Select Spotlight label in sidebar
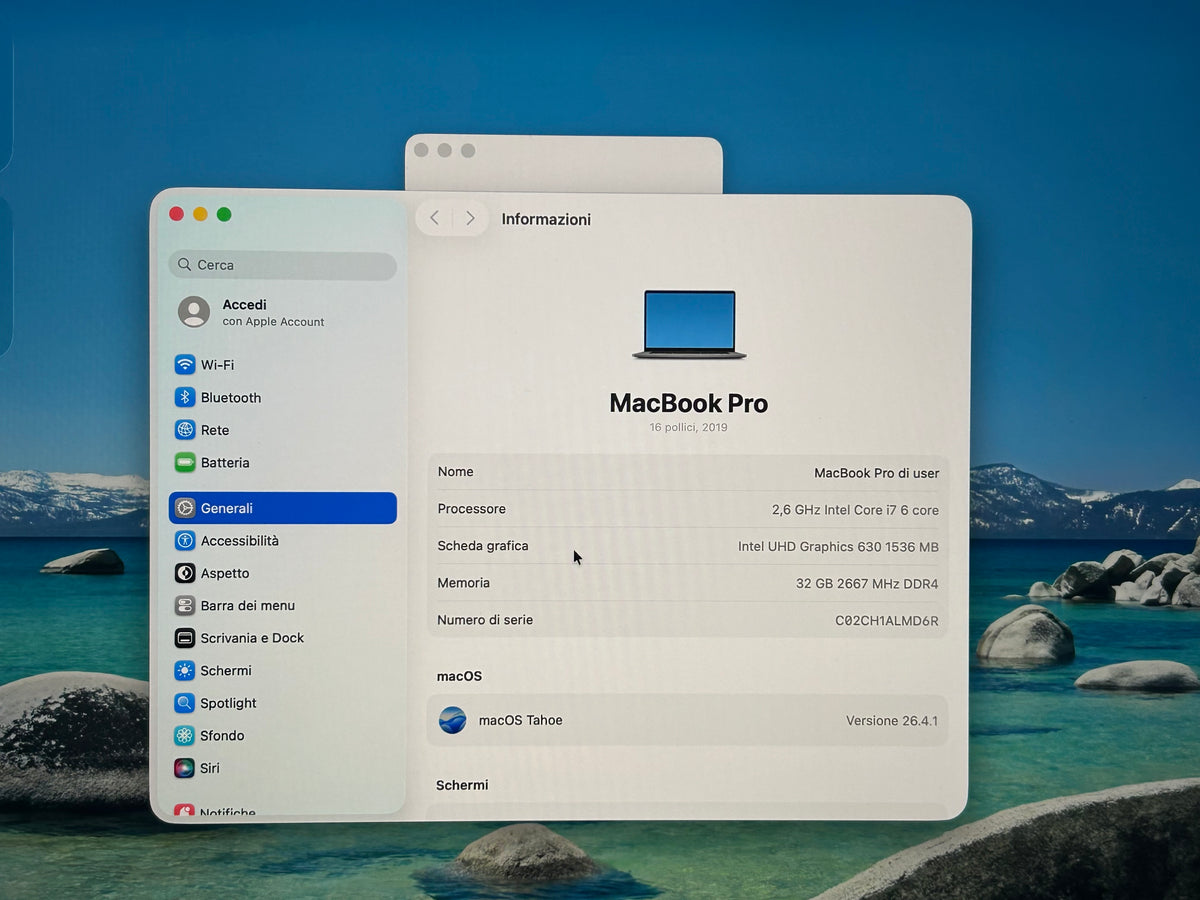Viewport: 1200px width, 900px height. click(229, 703)
